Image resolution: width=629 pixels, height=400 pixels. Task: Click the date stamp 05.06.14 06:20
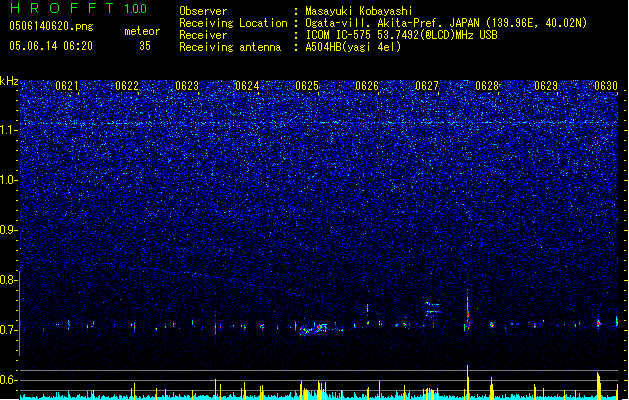tap(51, 46)
